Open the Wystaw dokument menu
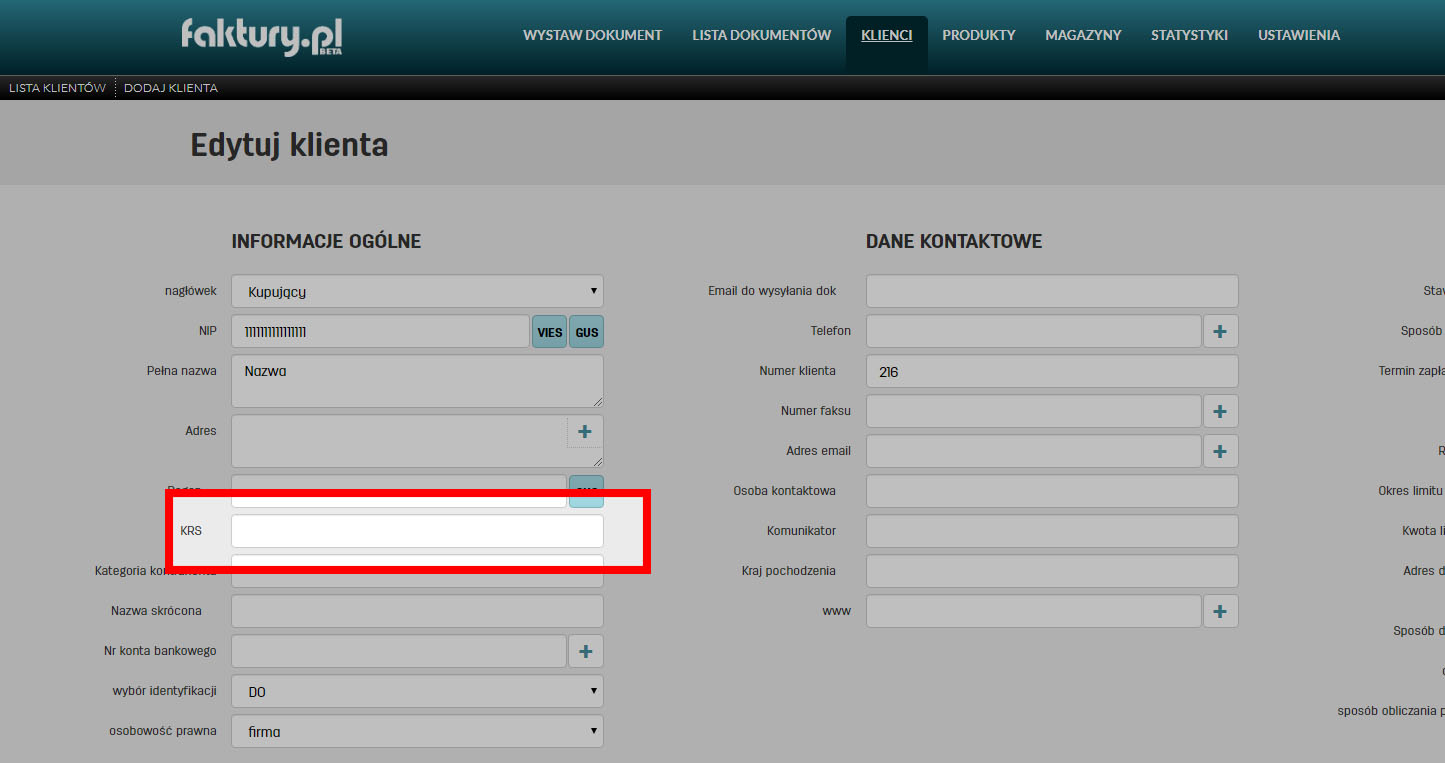The image size is (1445, 763). pos(592,35)
